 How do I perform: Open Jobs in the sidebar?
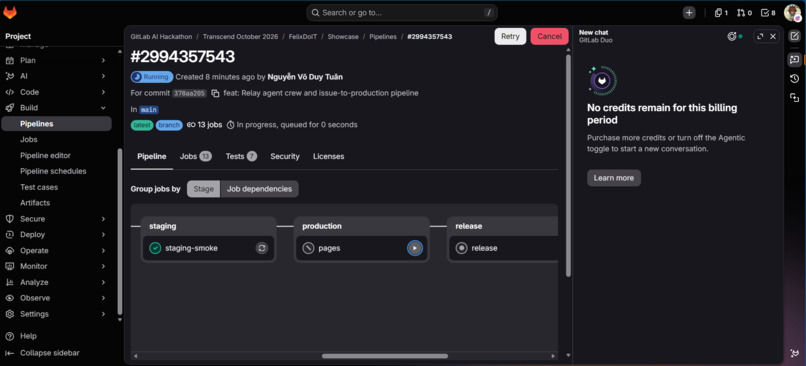[29, 140]
